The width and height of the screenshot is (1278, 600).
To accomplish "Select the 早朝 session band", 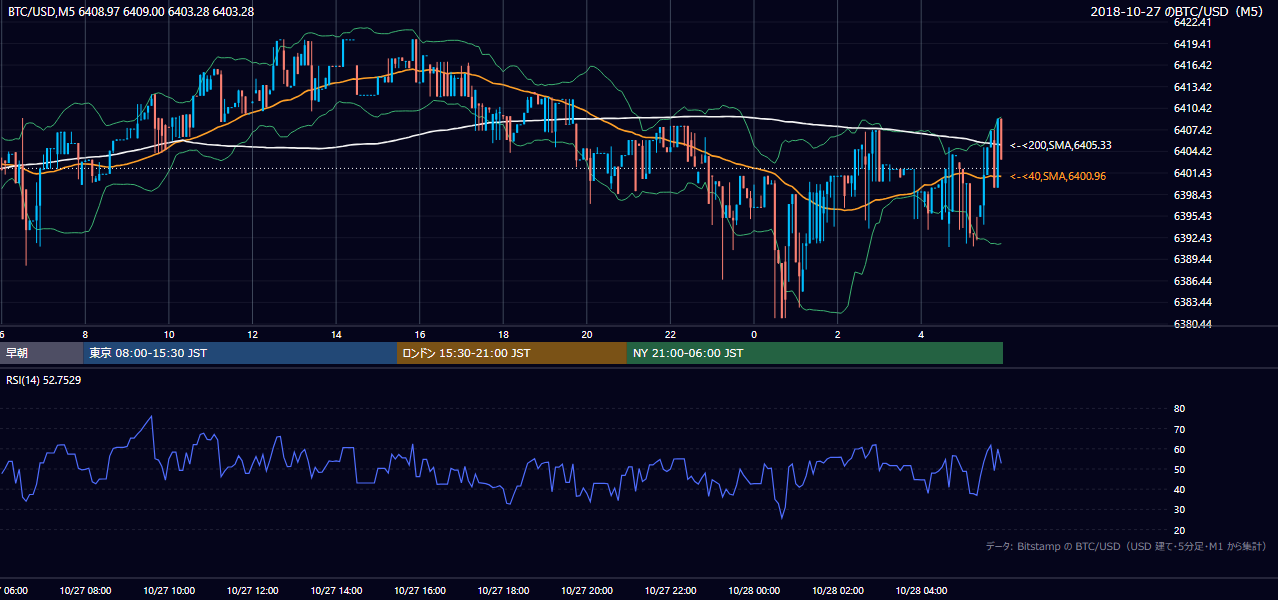I will click(x=41, y=353).
